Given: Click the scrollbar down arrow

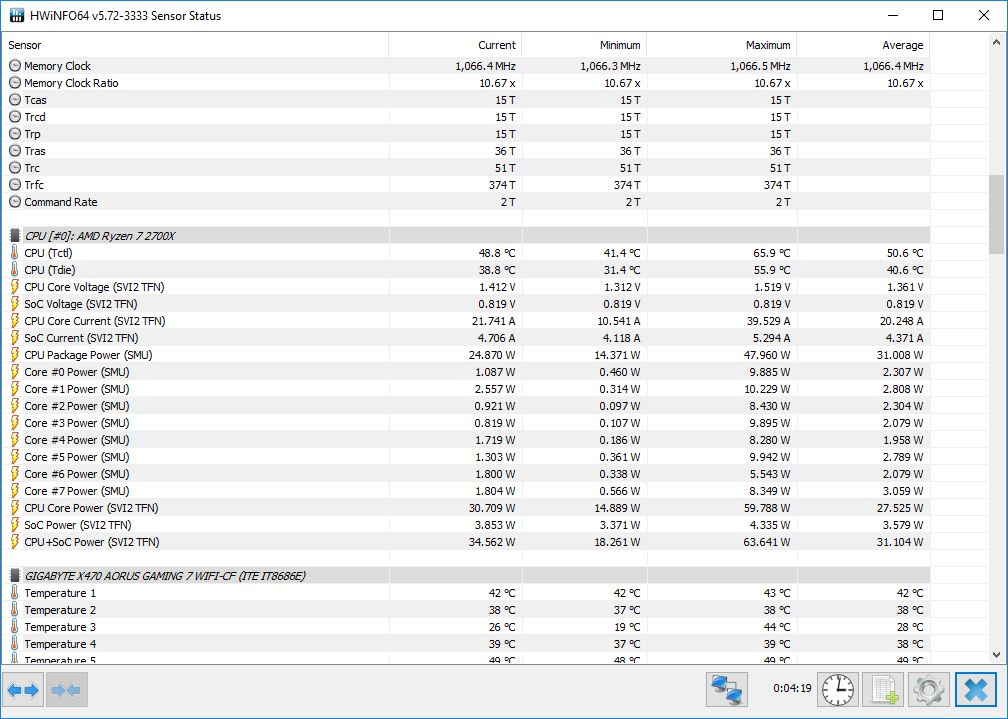Looking at the screenshot, I should pyautogui.click(x=996, y=655).
